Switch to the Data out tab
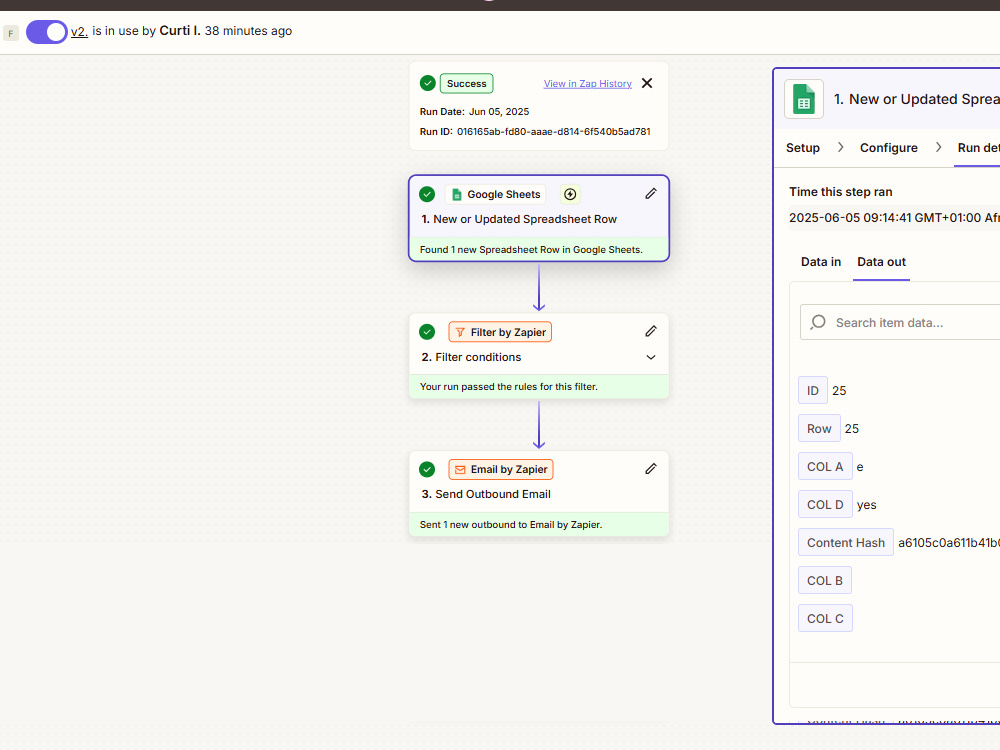Viewport: 1000px width, 750px height. (881, 262)
